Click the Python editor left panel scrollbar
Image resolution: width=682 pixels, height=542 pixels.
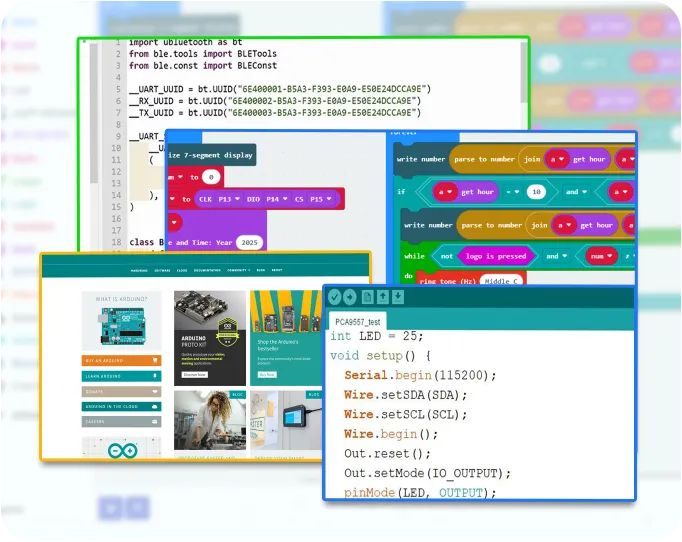pyautogui.click(x=94, y=113)
